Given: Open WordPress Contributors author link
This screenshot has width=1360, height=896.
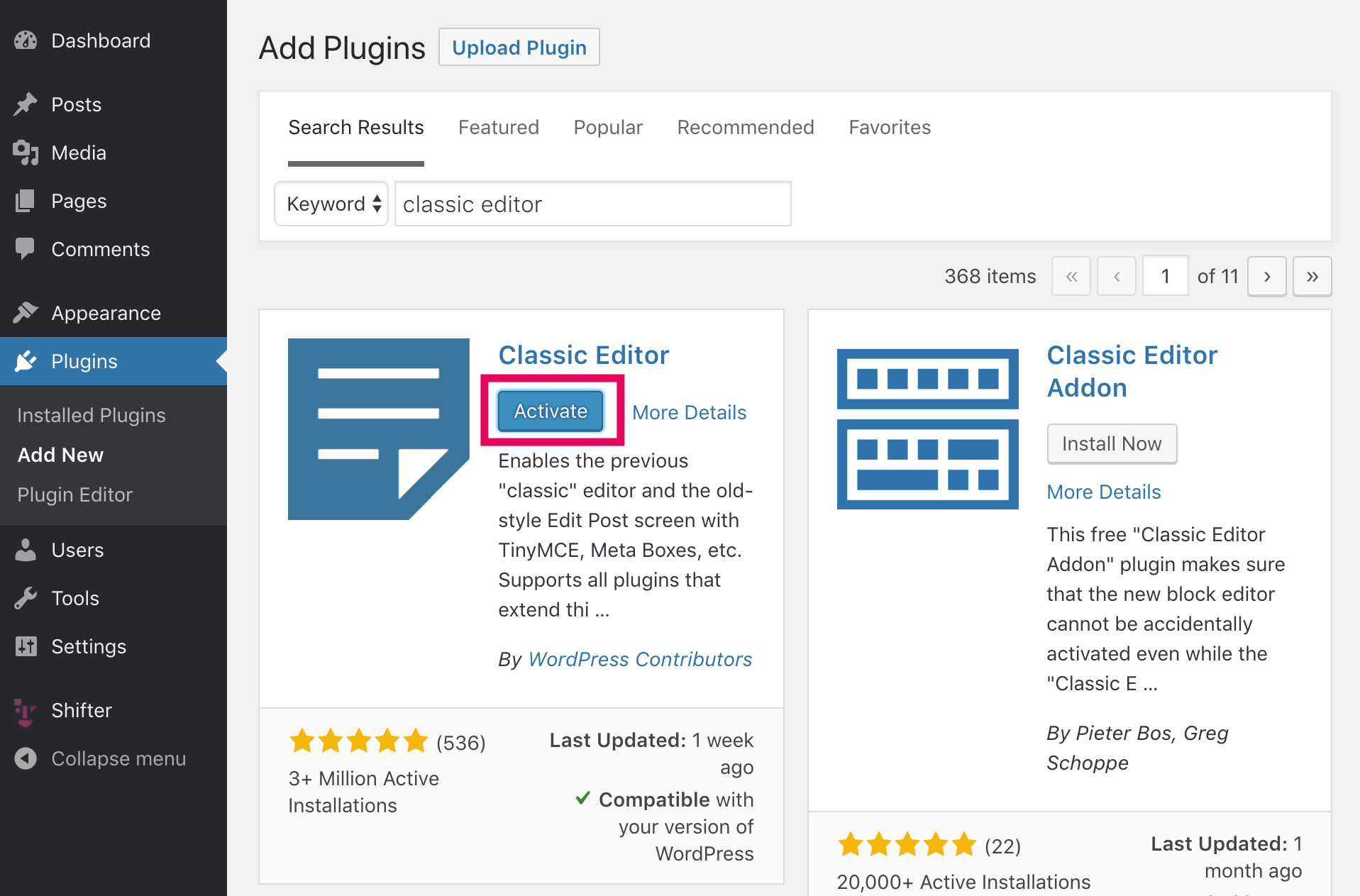Looking at the screenshot, I should tap(640, 659).
